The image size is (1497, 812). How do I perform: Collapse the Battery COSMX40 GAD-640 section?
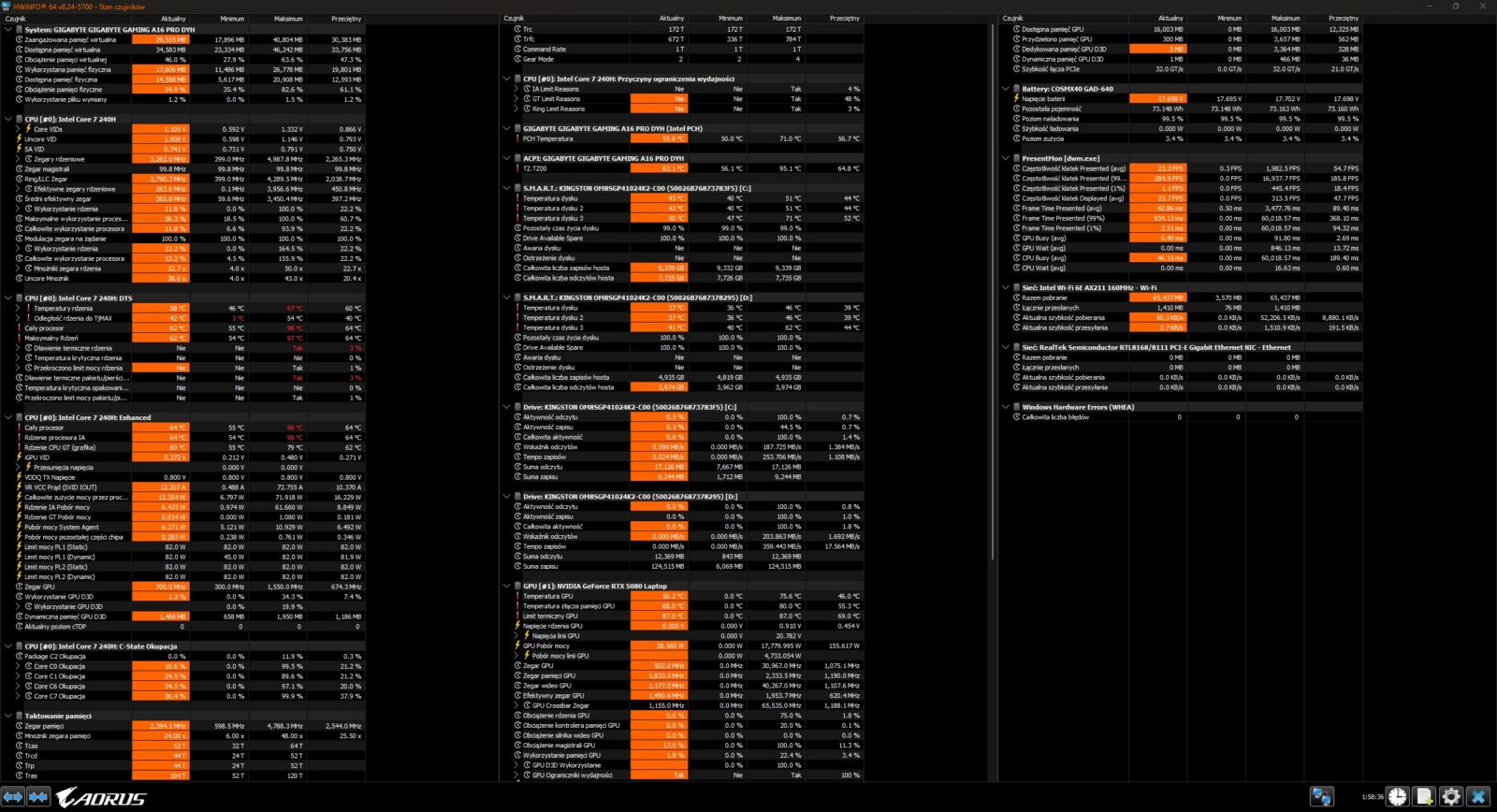click(x=1006, y=89)
